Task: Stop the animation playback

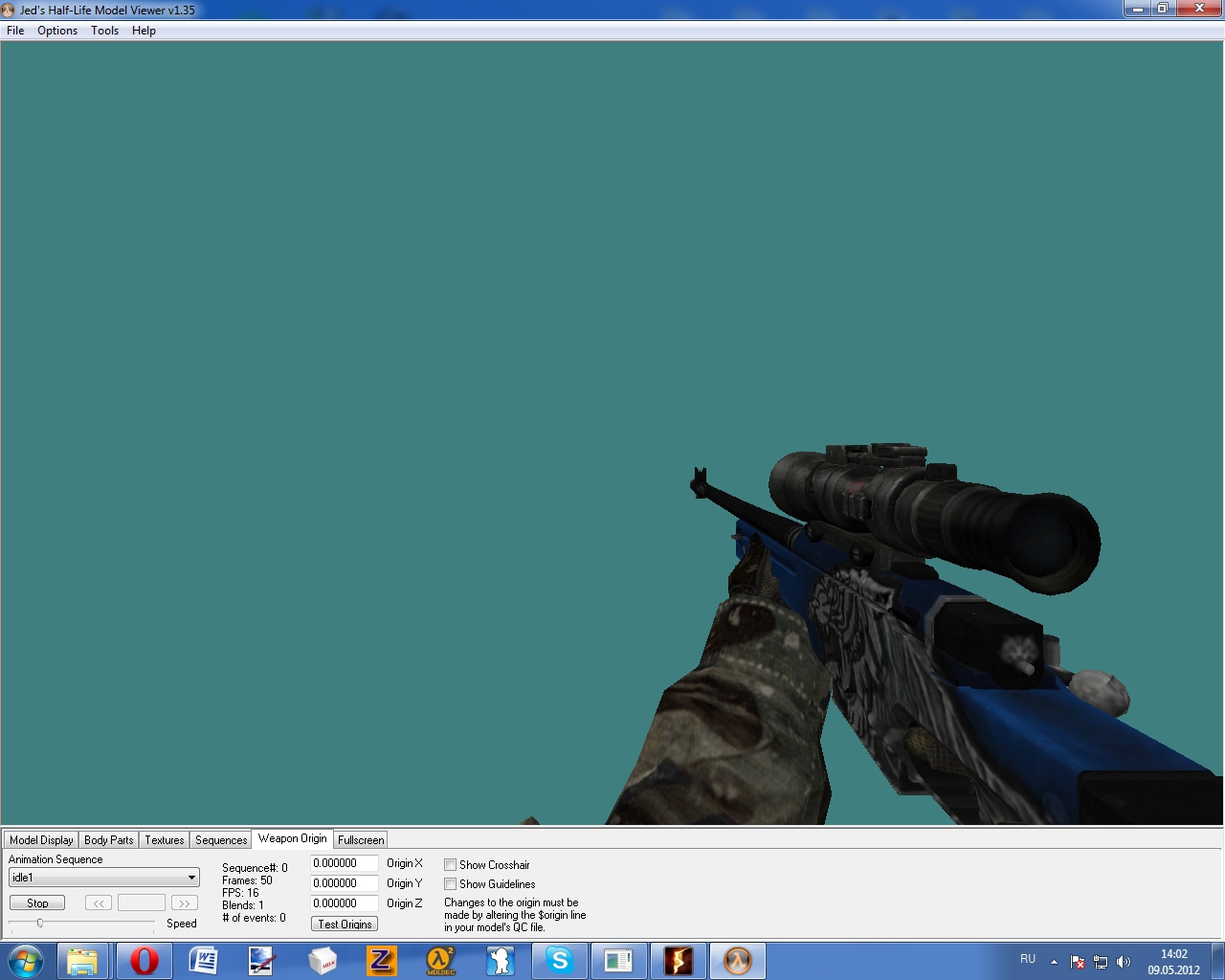Action: coord(37,902)
